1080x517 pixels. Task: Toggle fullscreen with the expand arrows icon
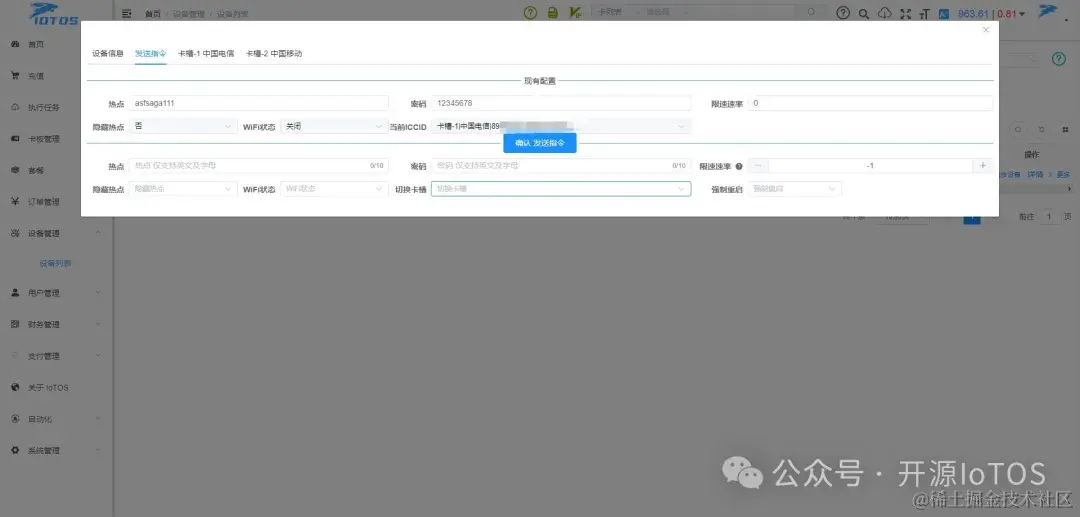pos(906,14)
